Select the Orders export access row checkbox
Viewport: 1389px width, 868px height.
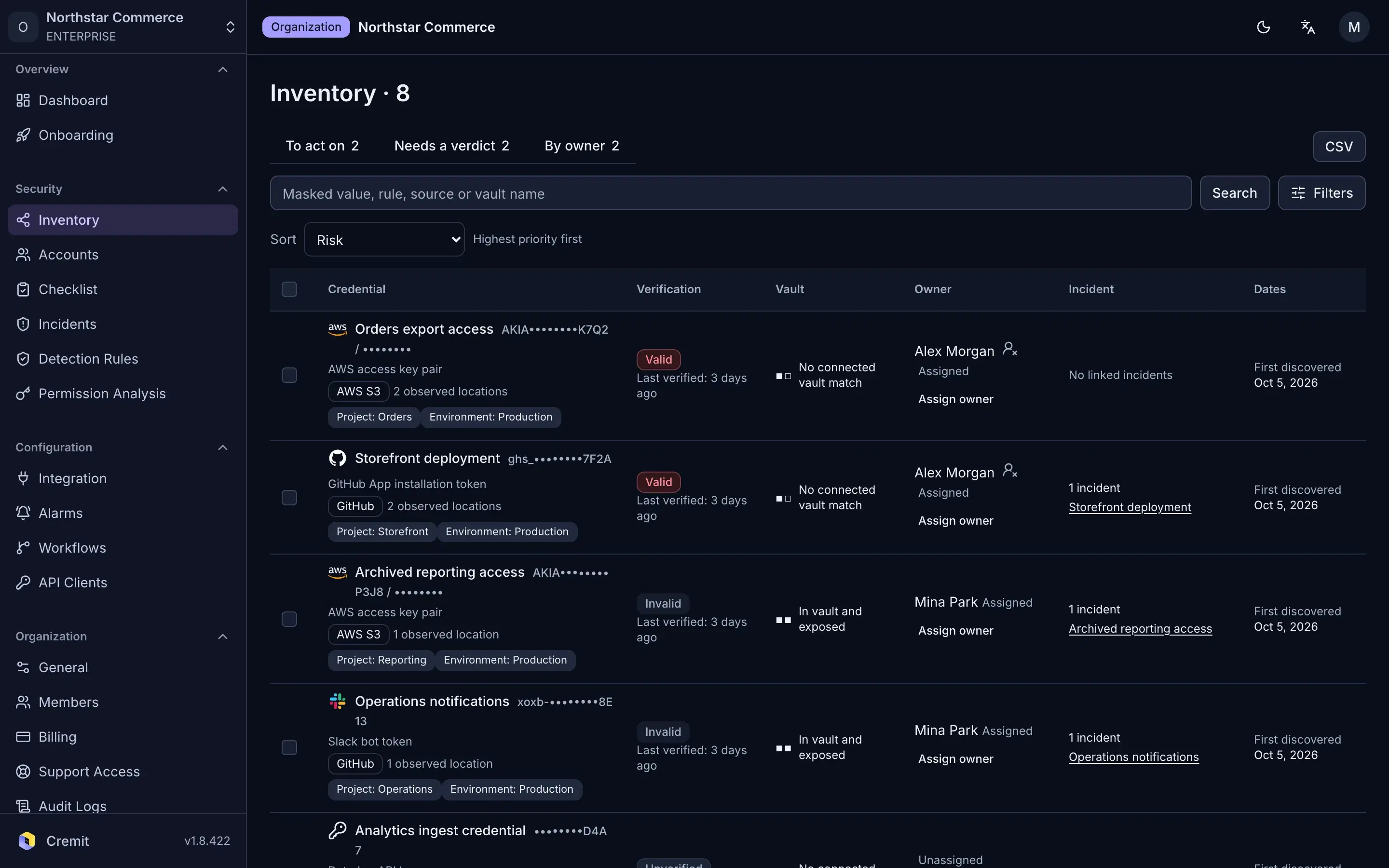click(x=289, y=376)
